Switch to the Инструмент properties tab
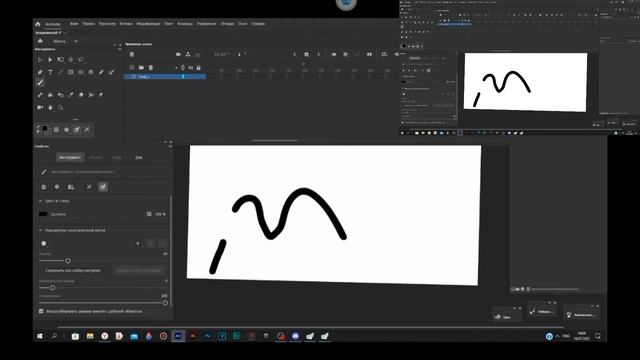Viewport: 640px width, 360px height. pos(70,158)
